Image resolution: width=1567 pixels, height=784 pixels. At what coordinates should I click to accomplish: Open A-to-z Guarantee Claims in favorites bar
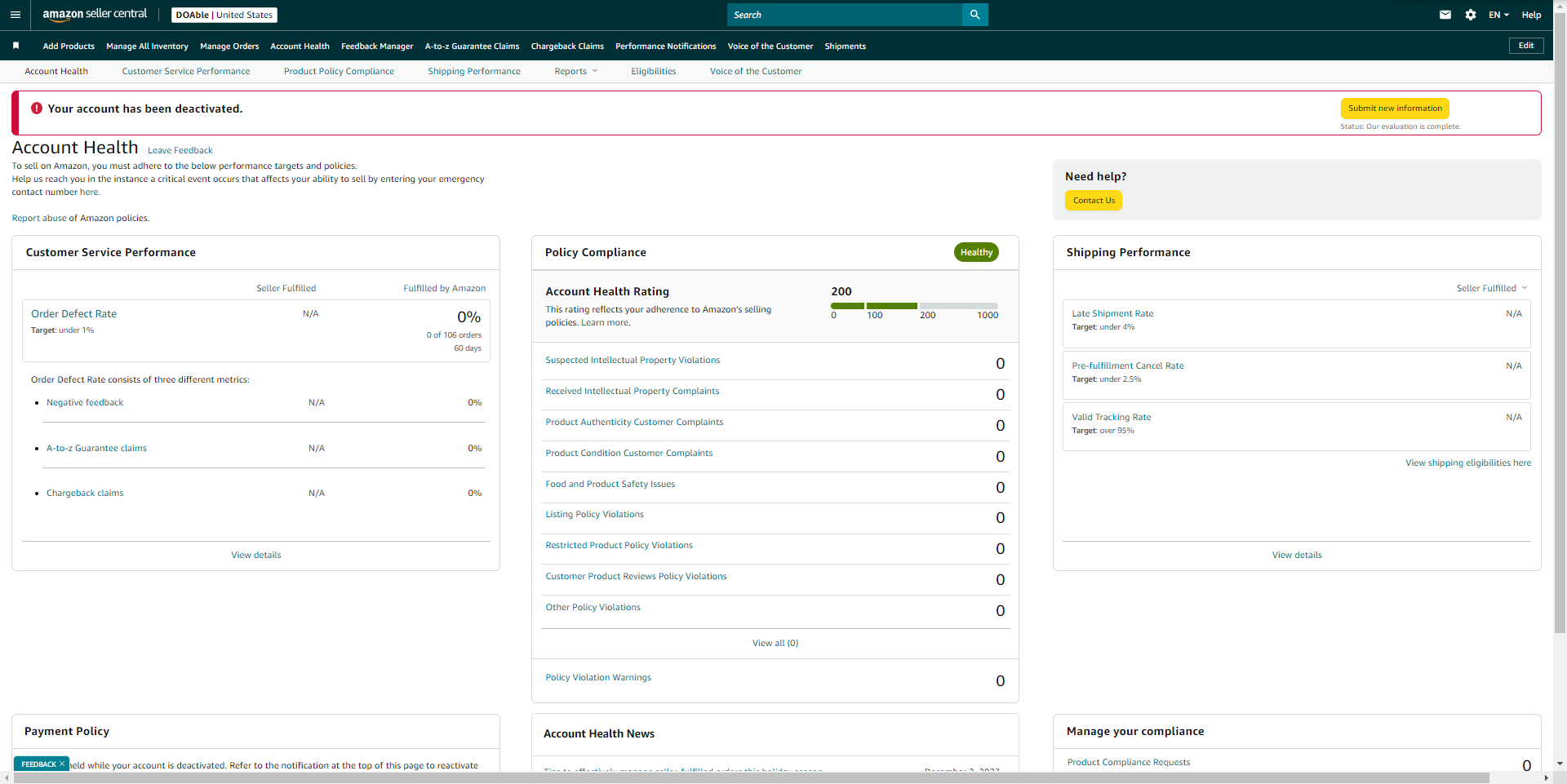[x=472, y=47]
